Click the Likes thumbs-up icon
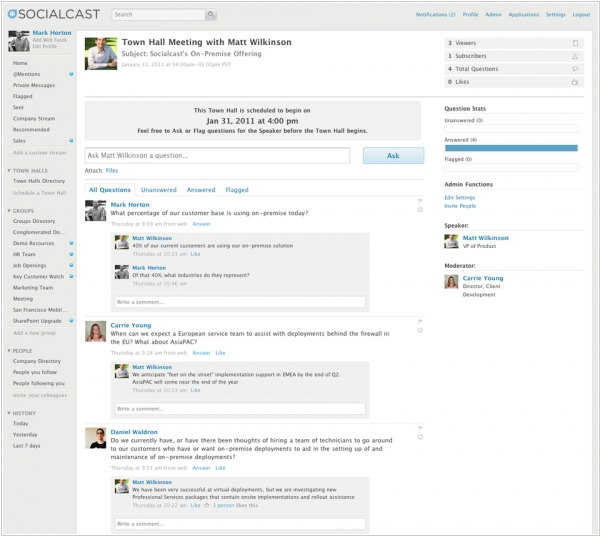The width and height of the screenshot is (600, 536). [x=575, y=82]
